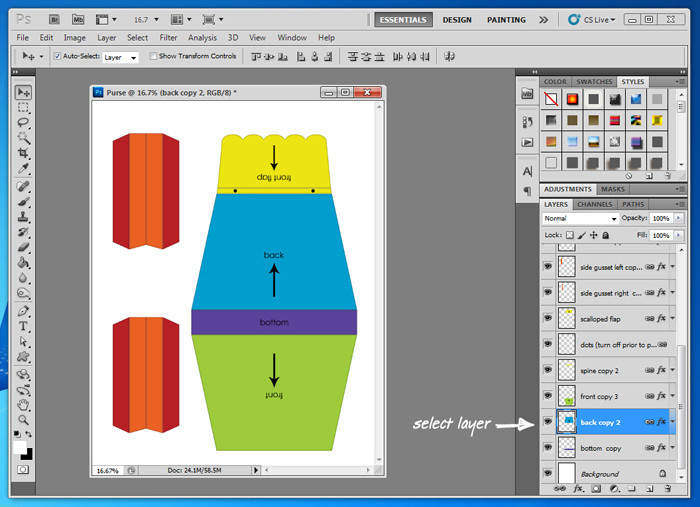
Task: Open the Image menu
Action: [75, 37]
